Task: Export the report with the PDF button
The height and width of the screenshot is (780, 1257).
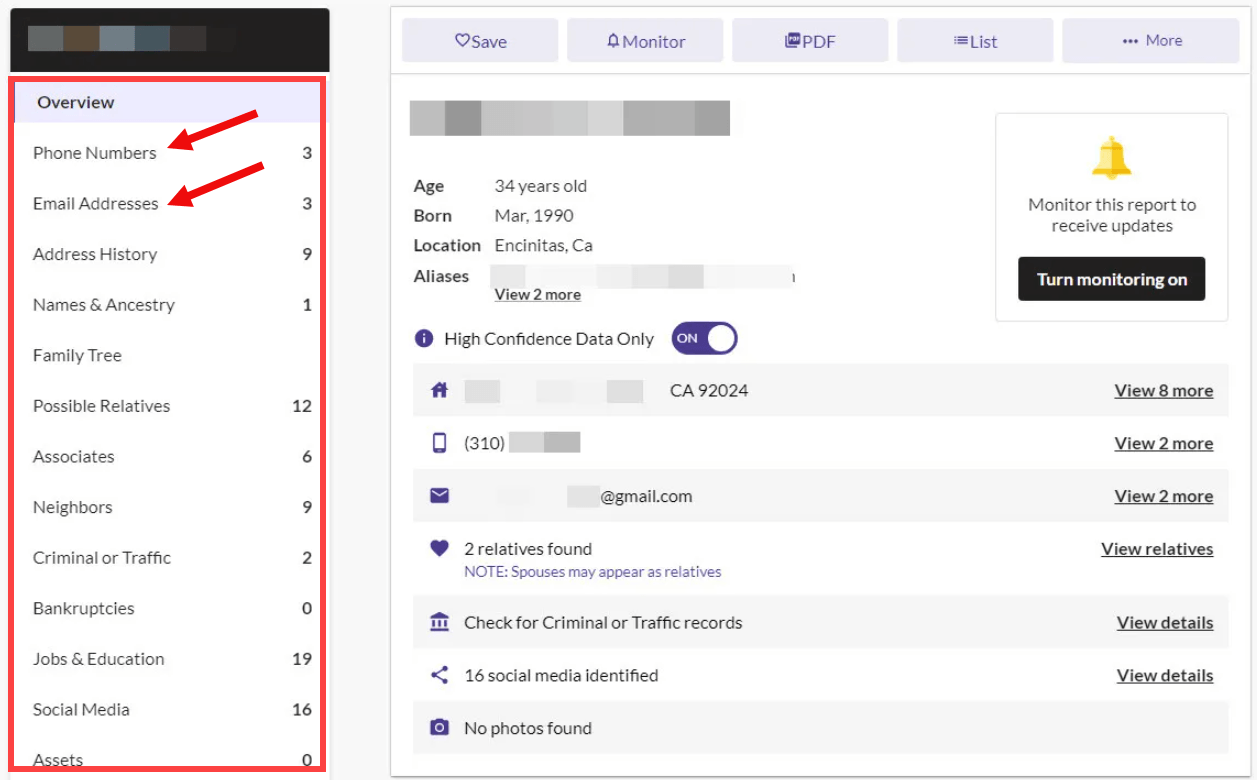Action: point(810,41)
